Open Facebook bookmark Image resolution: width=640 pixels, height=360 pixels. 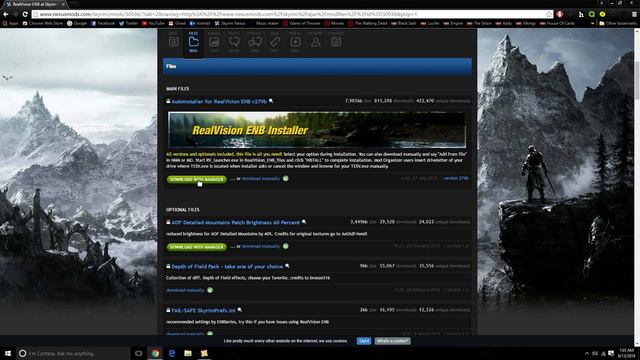pos(103,23)
